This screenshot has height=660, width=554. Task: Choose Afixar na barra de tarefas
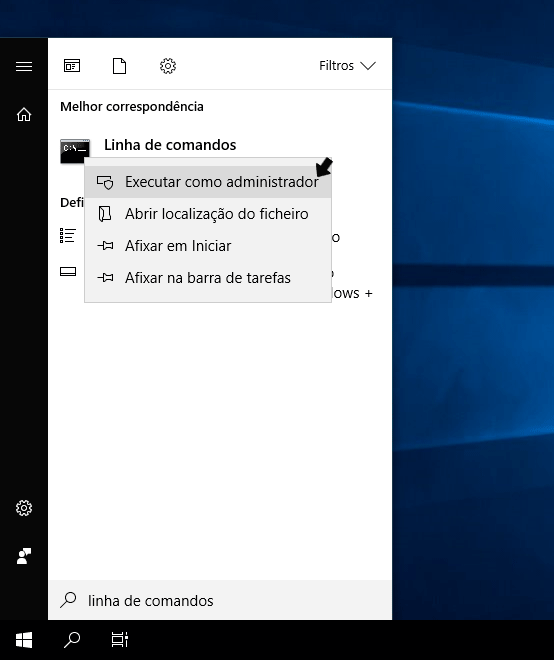(208, 278)
